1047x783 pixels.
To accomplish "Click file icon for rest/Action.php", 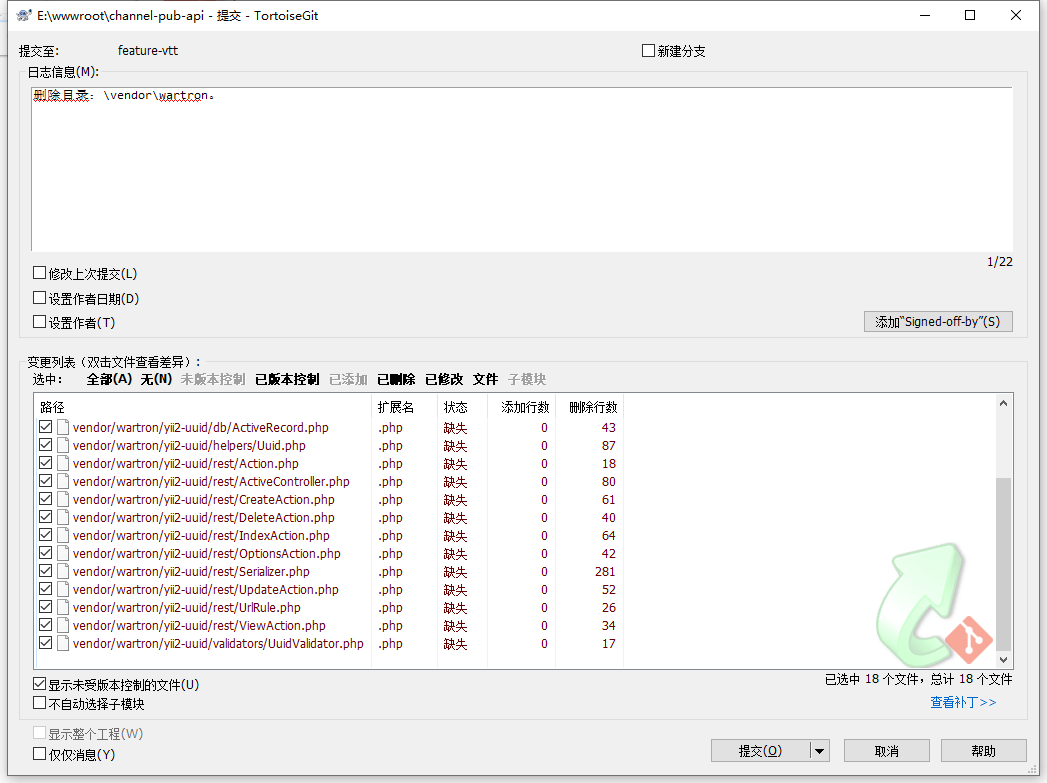I will tap(63, 463).
